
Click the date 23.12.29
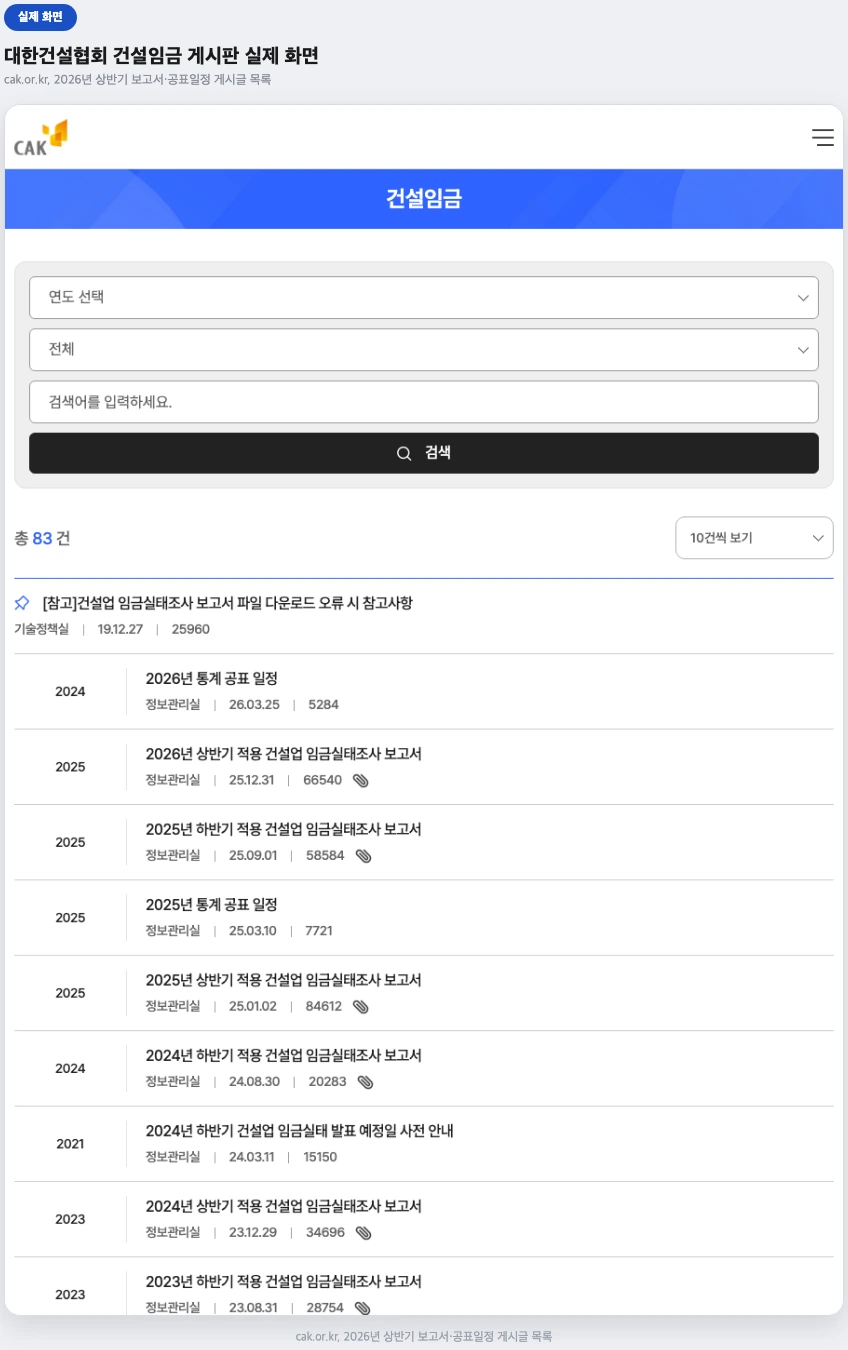(253, 1233)
